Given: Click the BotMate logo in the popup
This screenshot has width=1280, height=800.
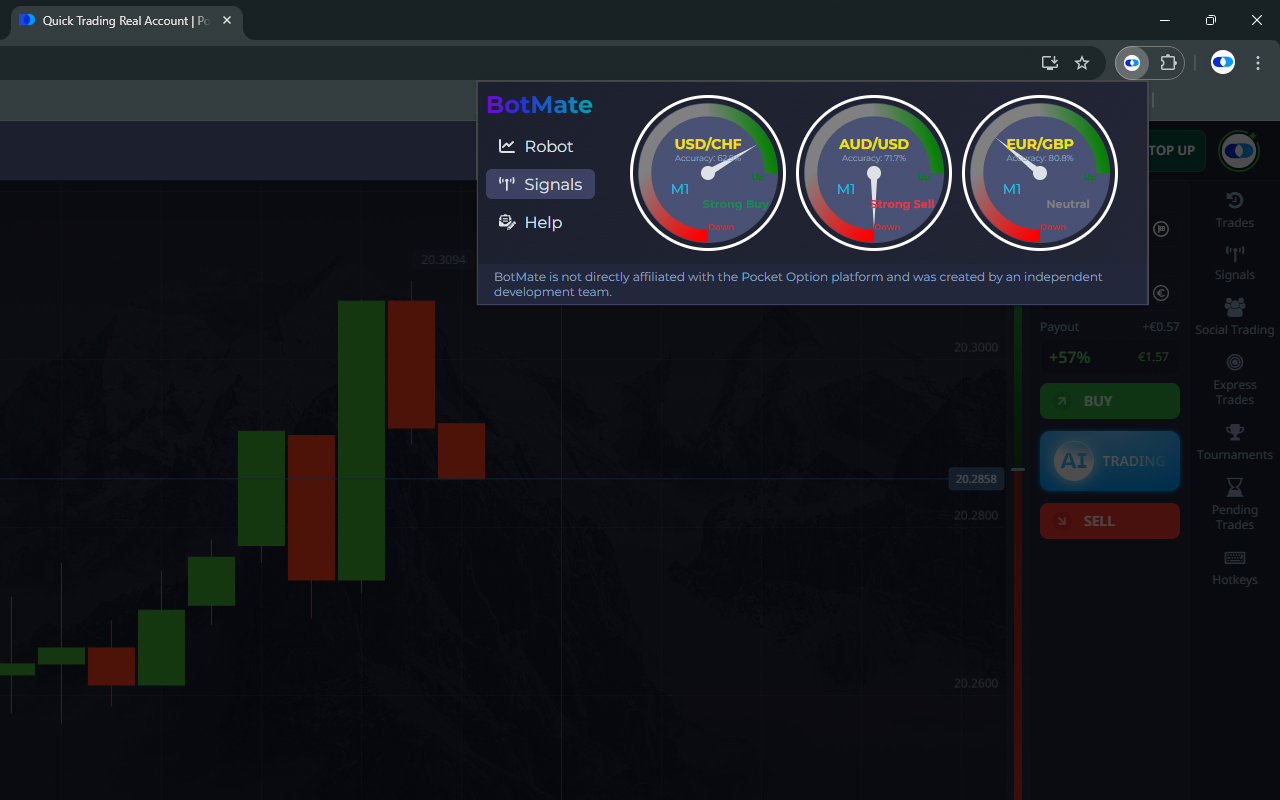Looking at the screenshot, I should (x=539, y=105).
